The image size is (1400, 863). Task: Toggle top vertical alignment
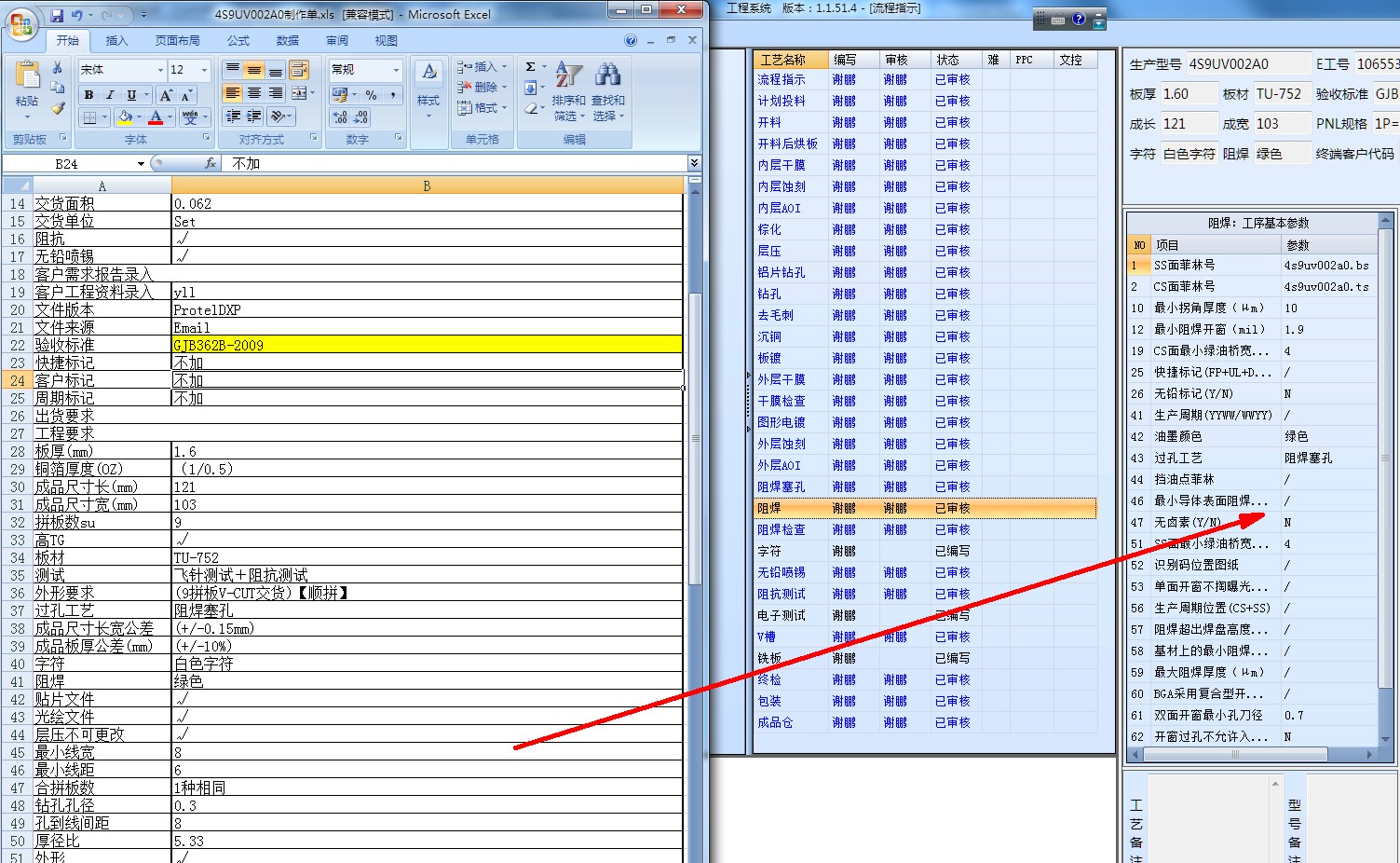pyautogui.click(x=233, y=70)
